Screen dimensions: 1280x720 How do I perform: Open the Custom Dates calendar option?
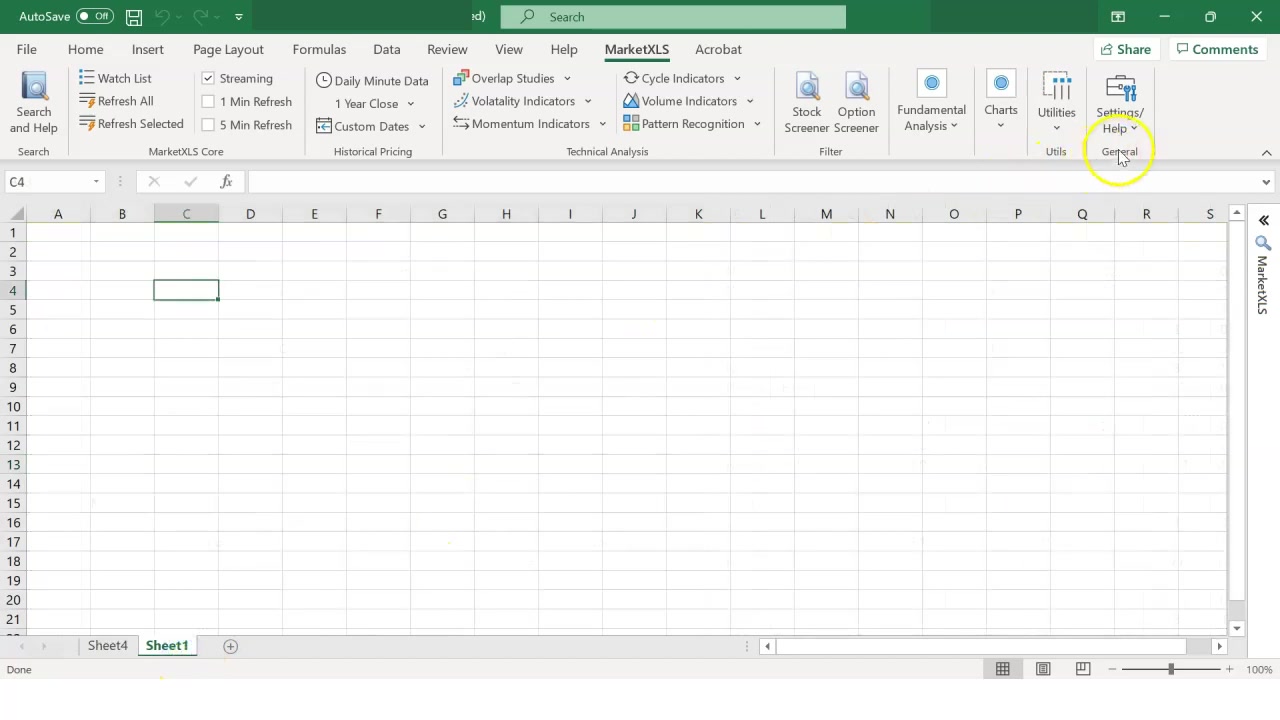point(371,126)
